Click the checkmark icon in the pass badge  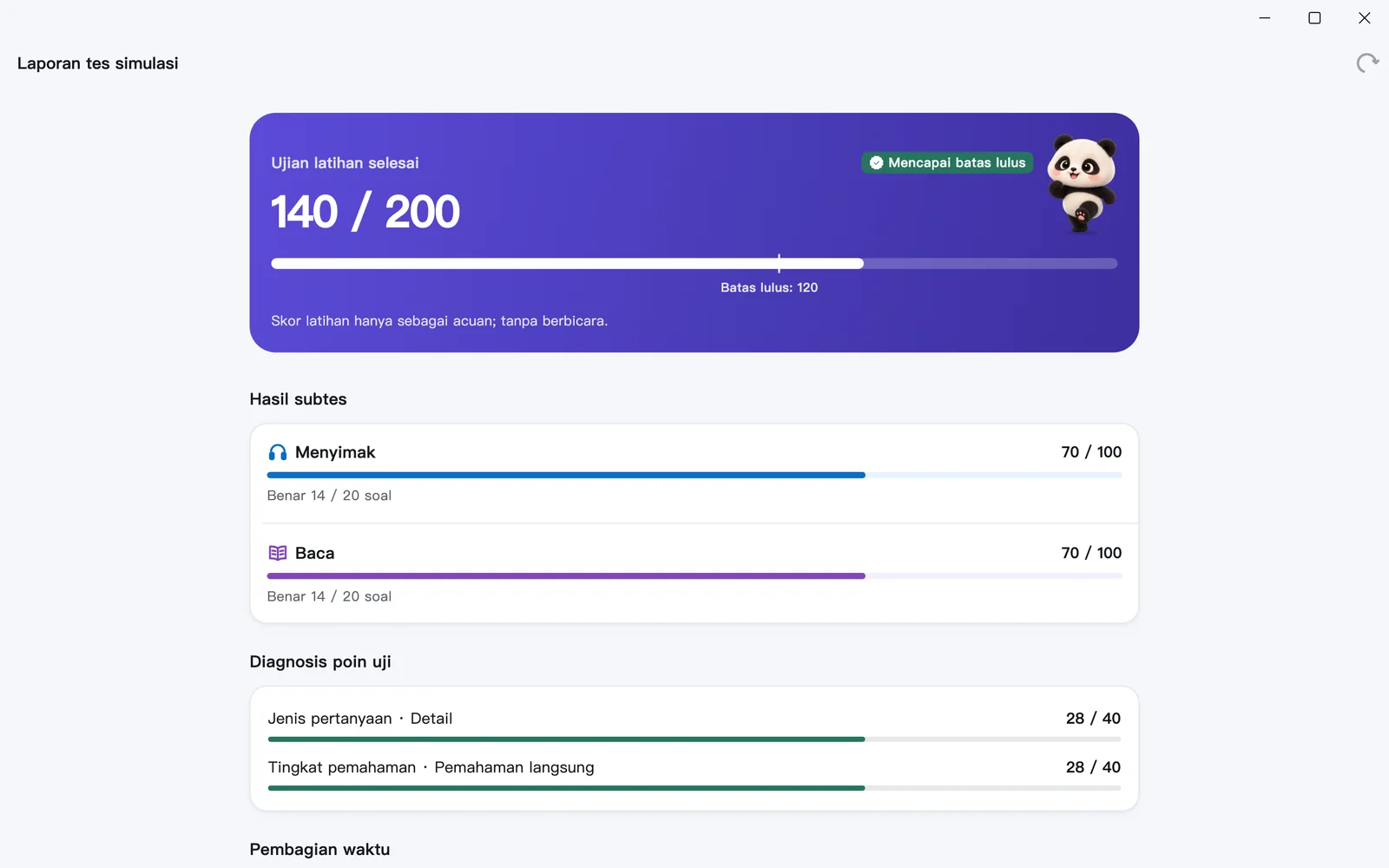click(876, 162)
